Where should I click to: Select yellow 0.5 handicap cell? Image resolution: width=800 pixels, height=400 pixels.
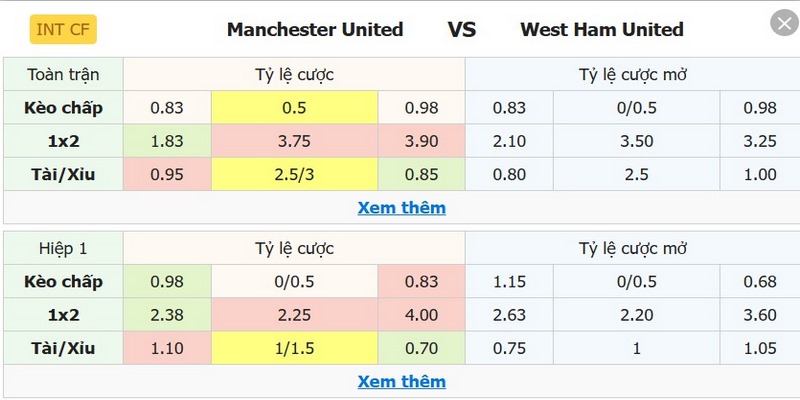(x=294, y=108)
